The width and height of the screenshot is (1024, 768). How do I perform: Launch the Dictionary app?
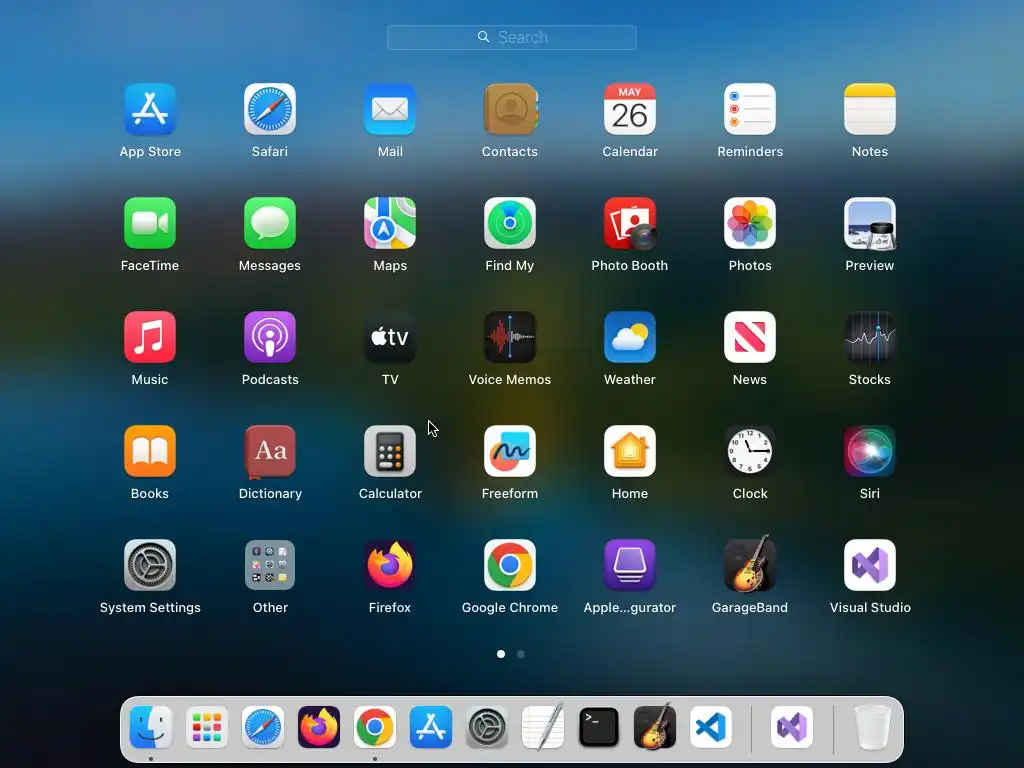pyautogui.click(x=270, y=451)
